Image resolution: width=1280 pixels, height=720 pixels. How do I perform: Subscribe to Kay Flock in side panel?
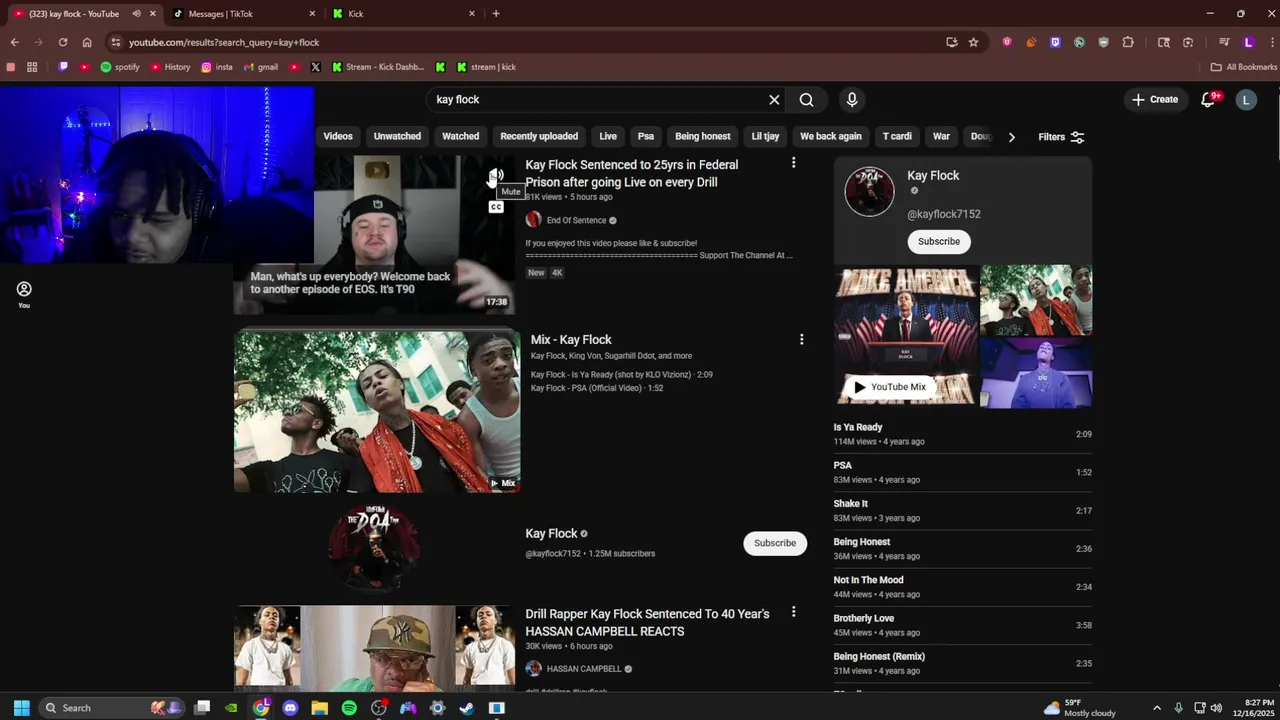(x=939, y=242)
